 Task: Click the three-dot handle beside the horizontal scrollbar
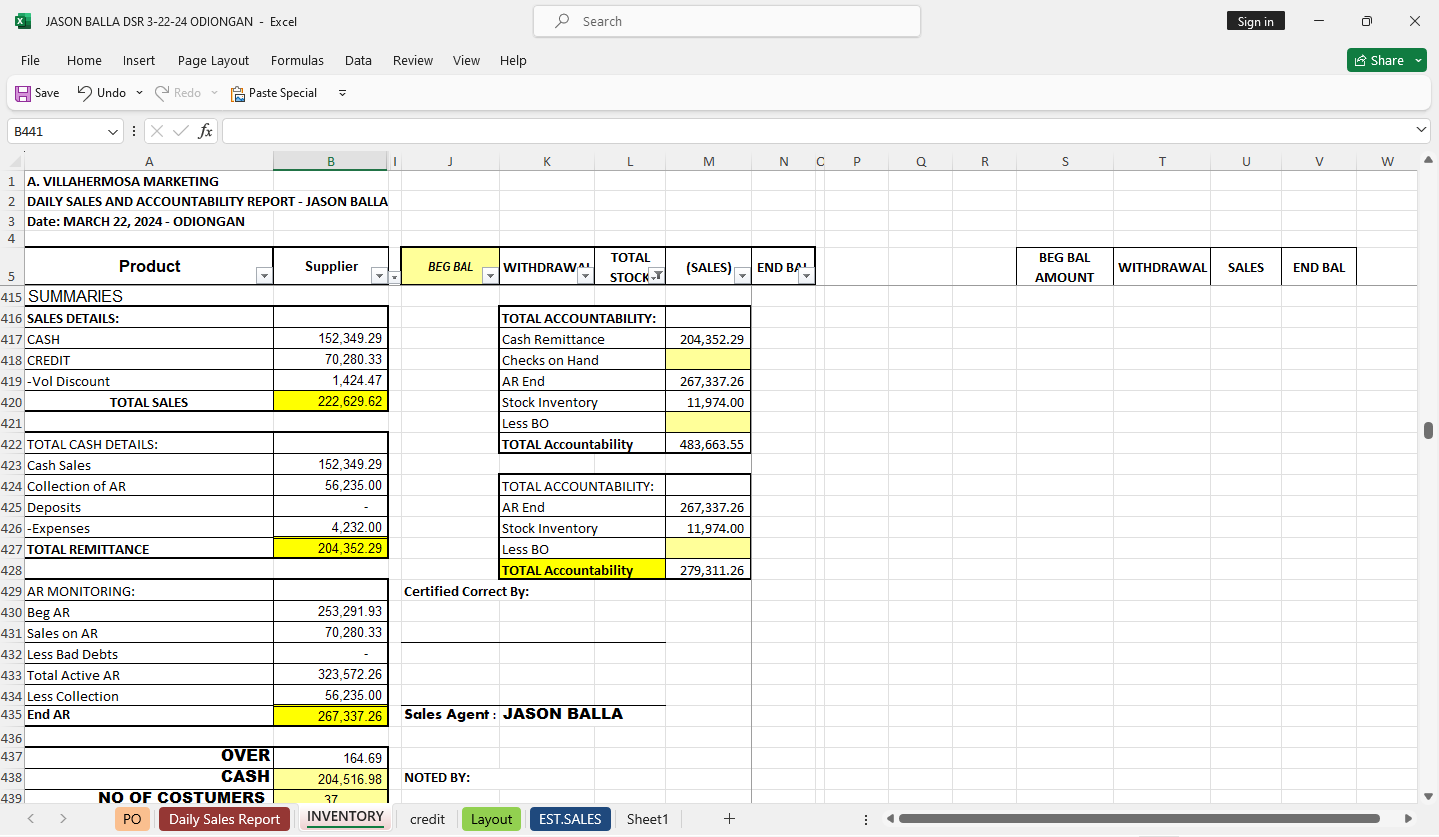click(866, 819)
